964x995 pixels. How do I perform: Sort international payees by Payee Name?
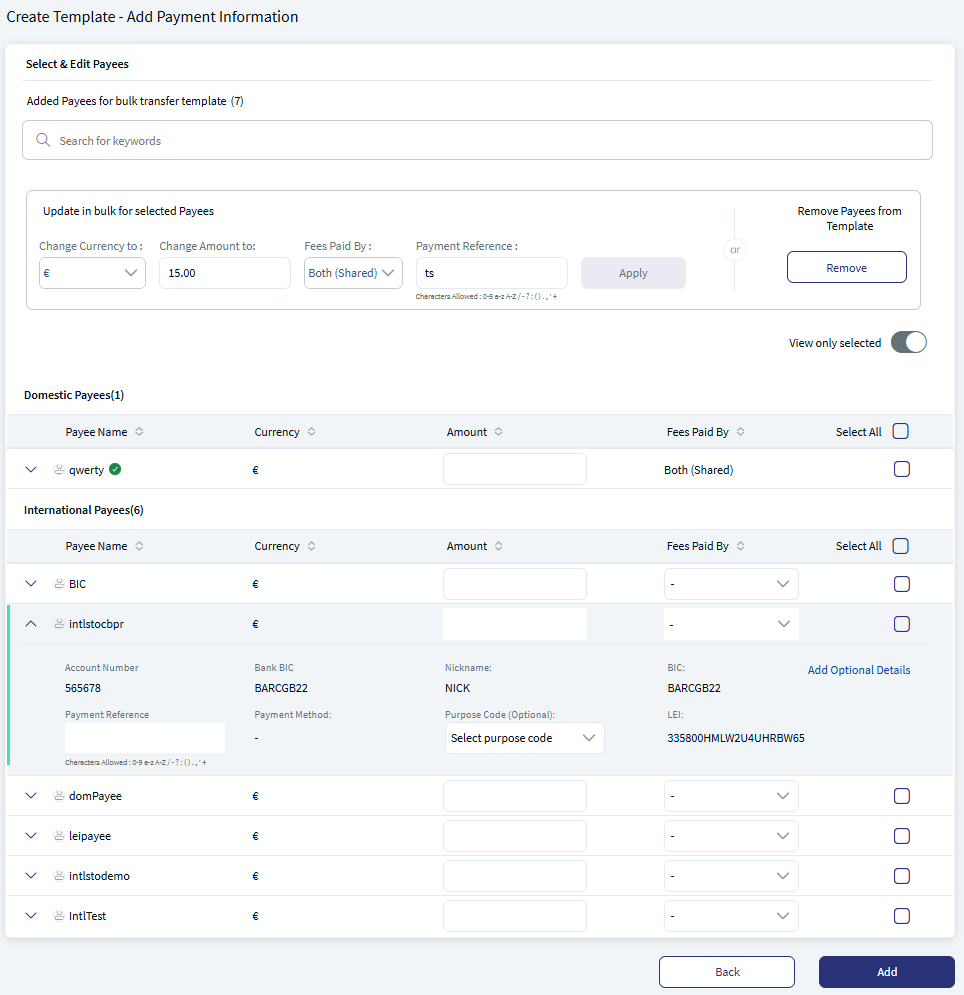pyautogui.click(x=139, y=546)
